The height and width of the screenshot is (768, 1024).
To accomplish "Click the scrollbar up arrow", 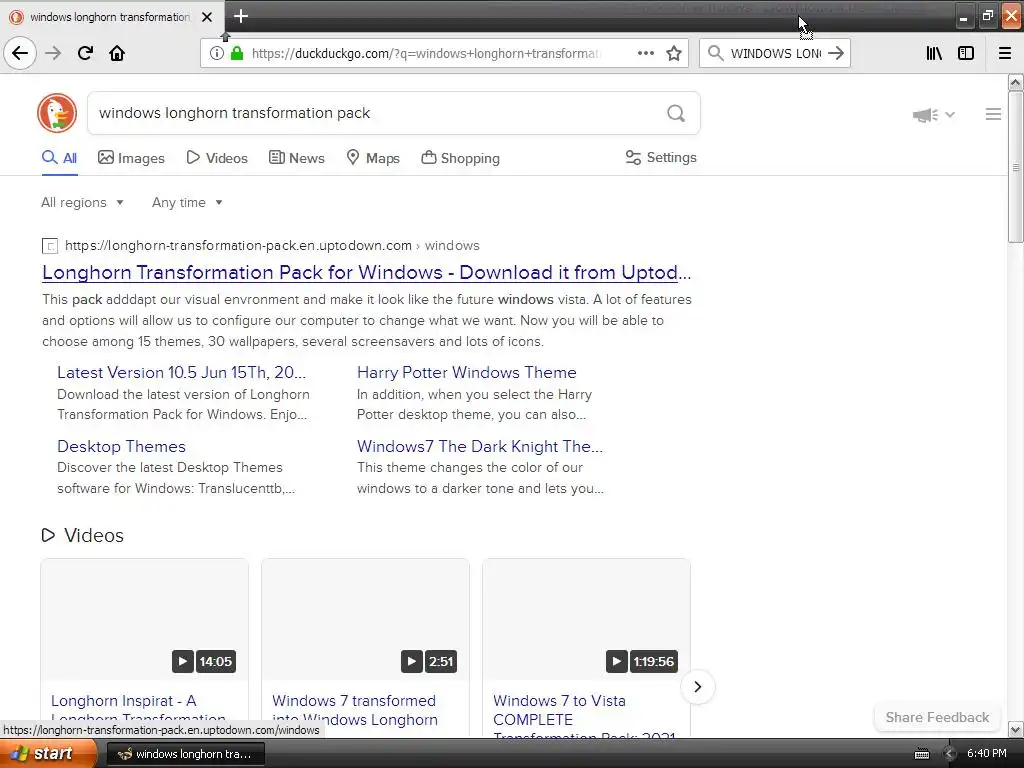I will (x=1015, y=82).
